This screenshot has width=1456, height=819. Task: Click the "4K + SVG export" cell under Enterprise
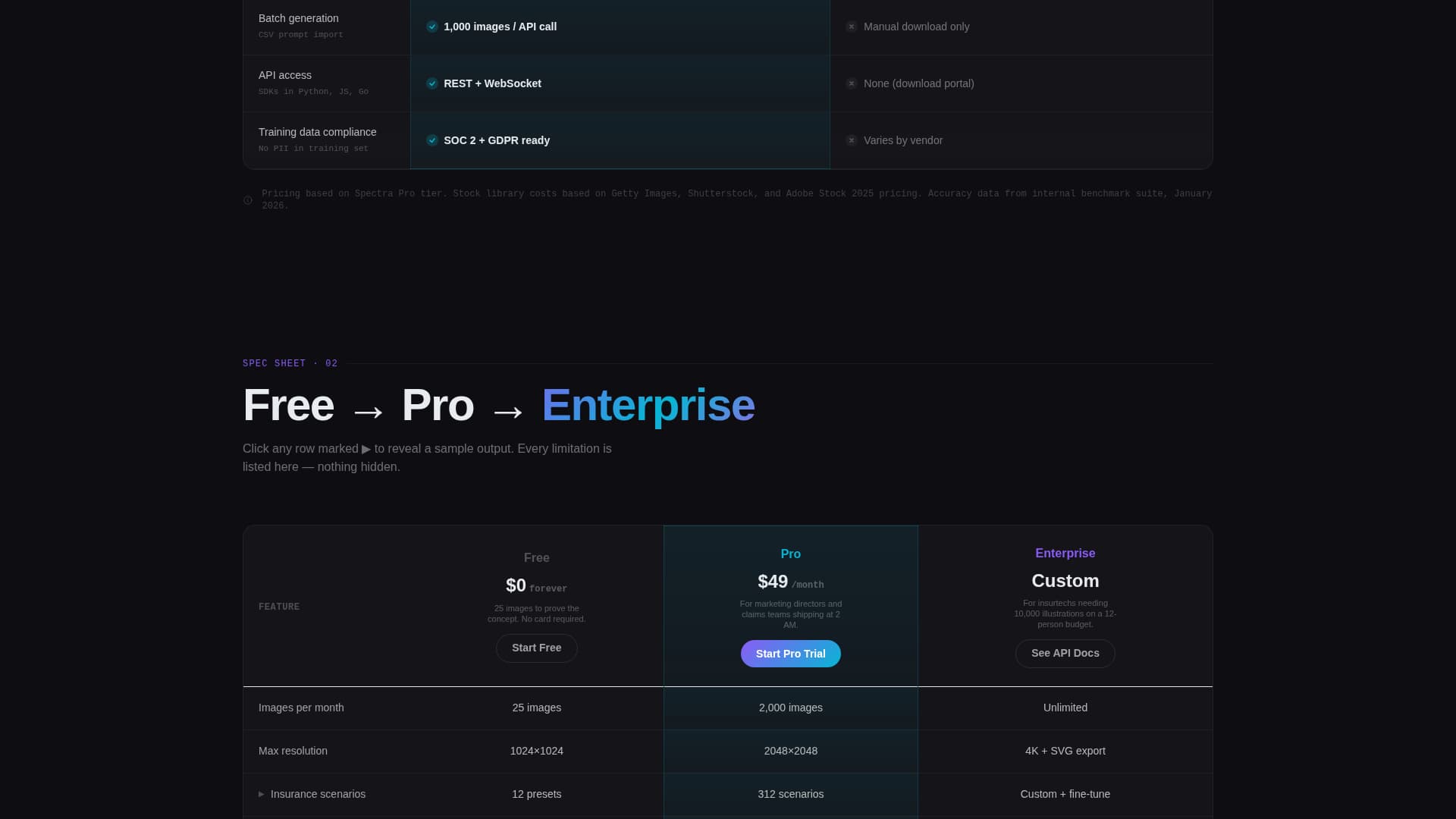tap(1065, 751)
